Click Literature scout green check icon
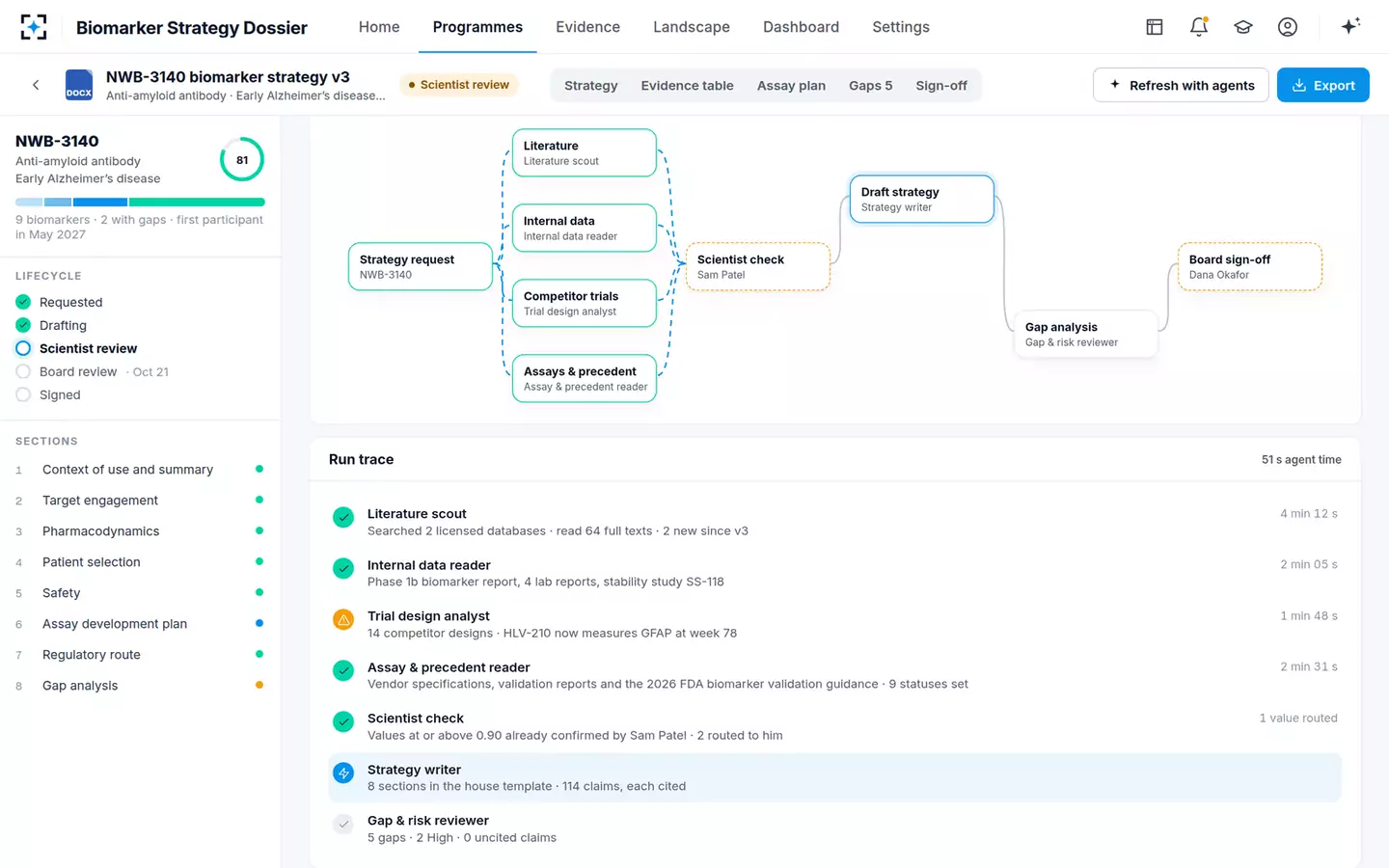 (343, 518)
